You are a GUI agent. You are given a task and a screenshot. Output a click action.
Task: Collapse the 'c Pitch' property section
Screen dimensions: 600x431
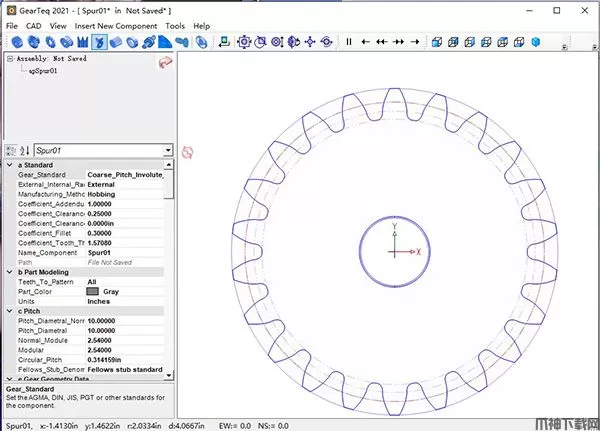10,311
